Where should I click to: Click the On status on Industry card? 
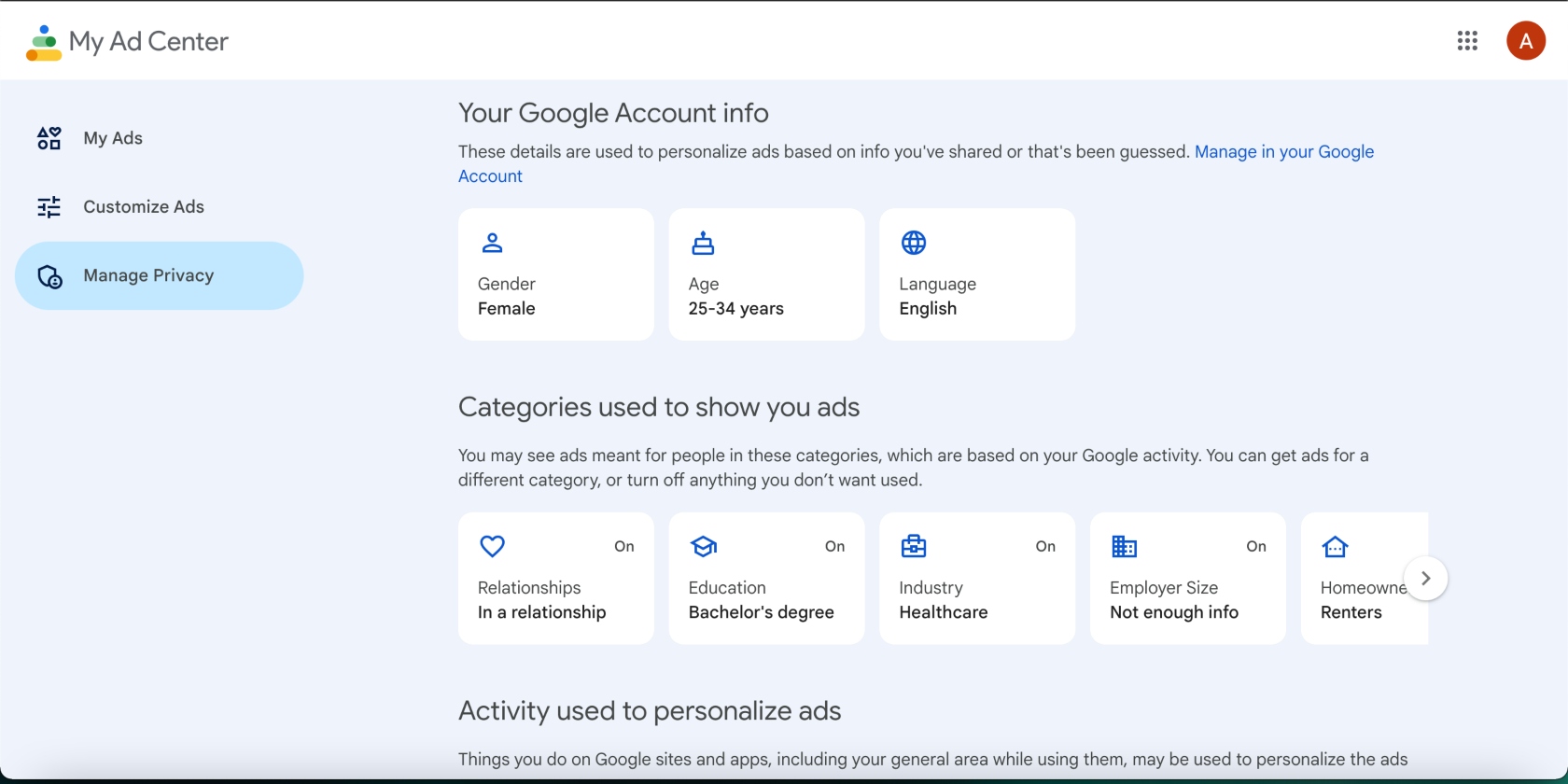(x=1046, y=547)
